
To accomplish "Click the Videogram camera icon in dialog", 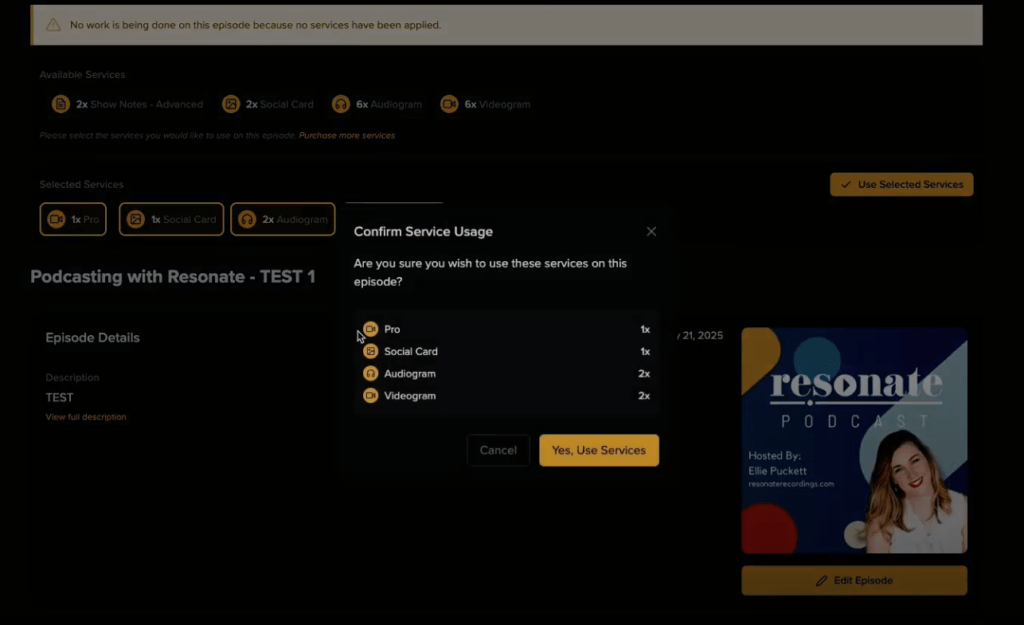I will (371, 396).
